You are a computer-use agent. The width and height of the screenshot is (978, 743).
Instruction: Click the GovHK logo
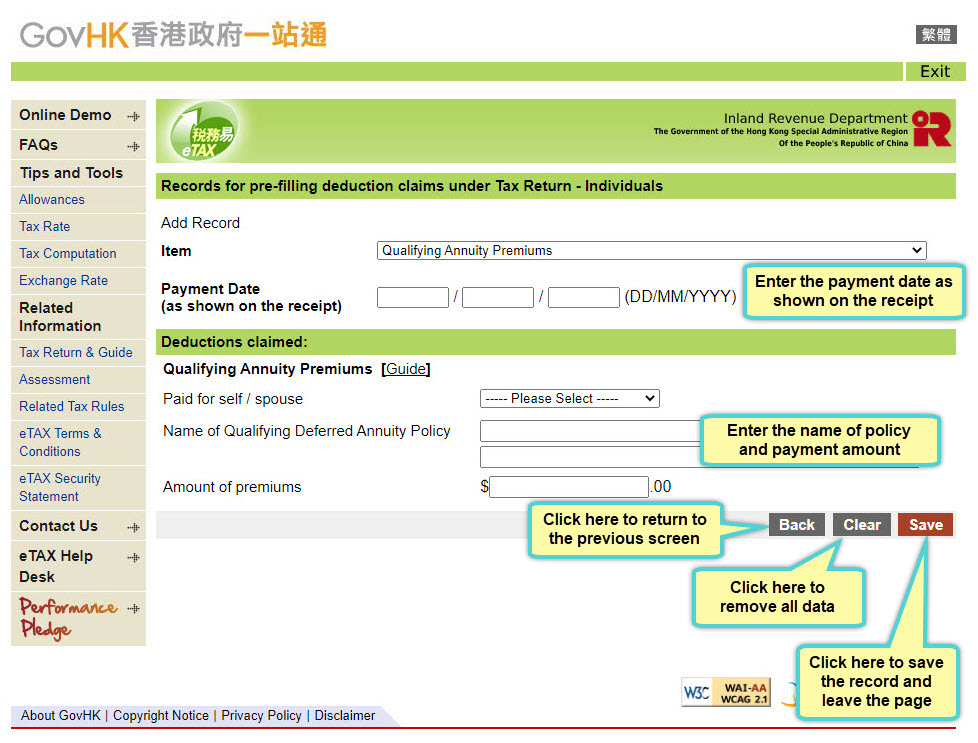pos(173,35)
